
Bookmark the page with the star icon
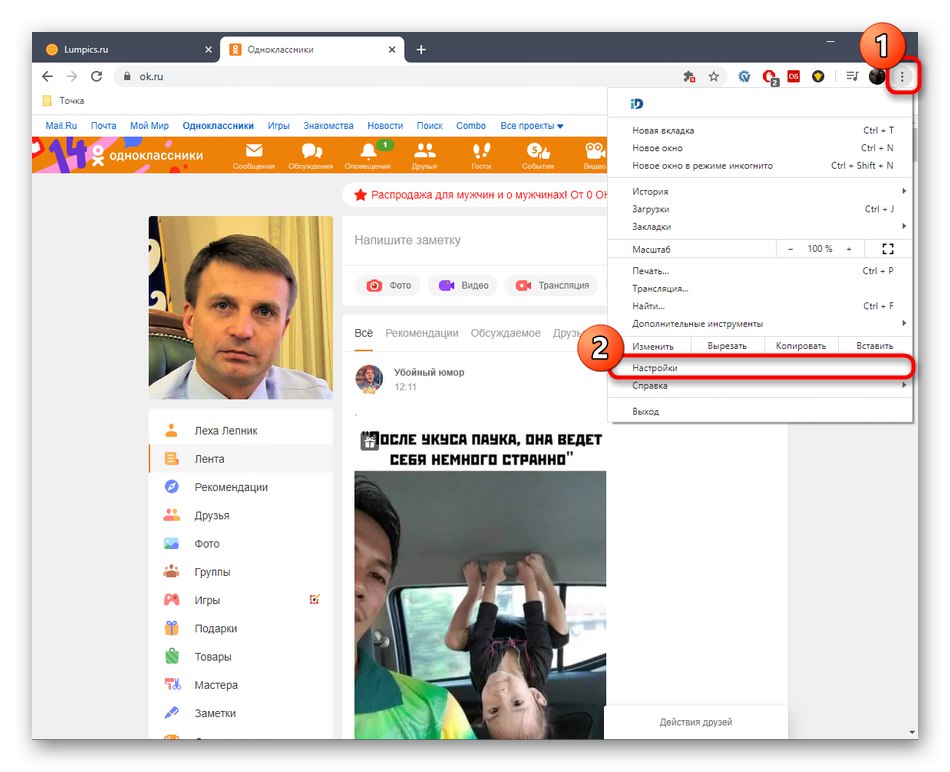713,76
